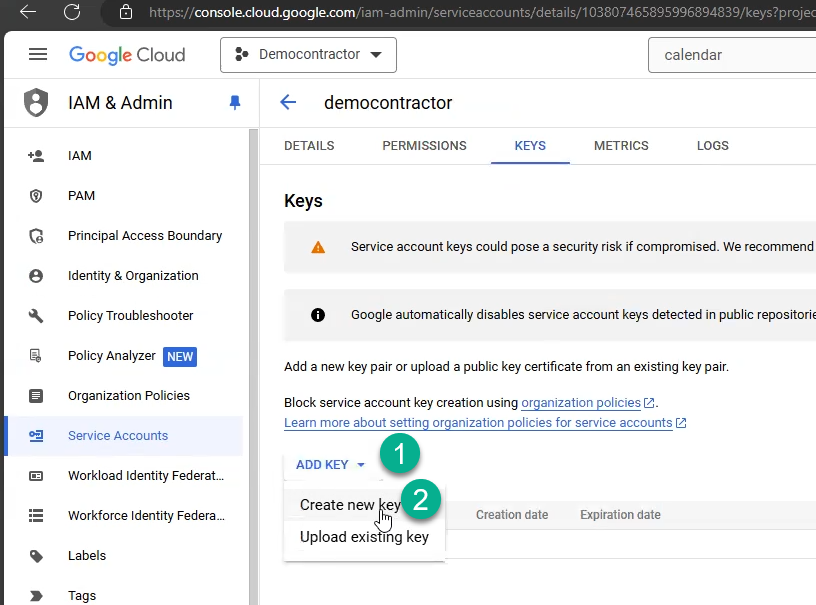
Task: Click the IAM & Admin shield icon
Action: (x=36, y=102)
